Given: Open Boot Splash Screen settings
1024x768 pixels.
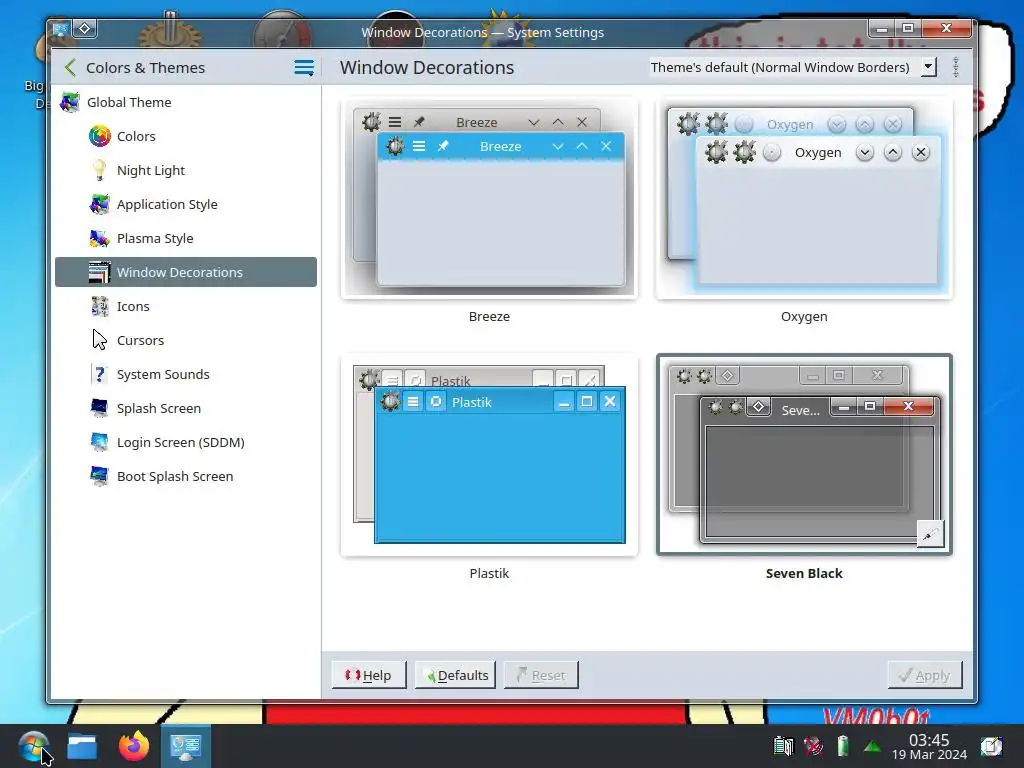Looking at the screenshot, I should click(186, 476).
